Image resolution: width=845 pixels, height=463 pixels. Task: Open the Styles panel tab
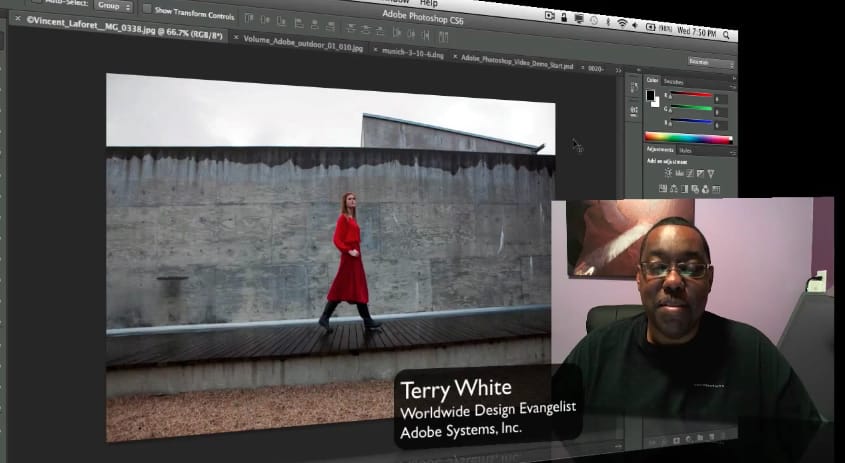click(685, 150)
